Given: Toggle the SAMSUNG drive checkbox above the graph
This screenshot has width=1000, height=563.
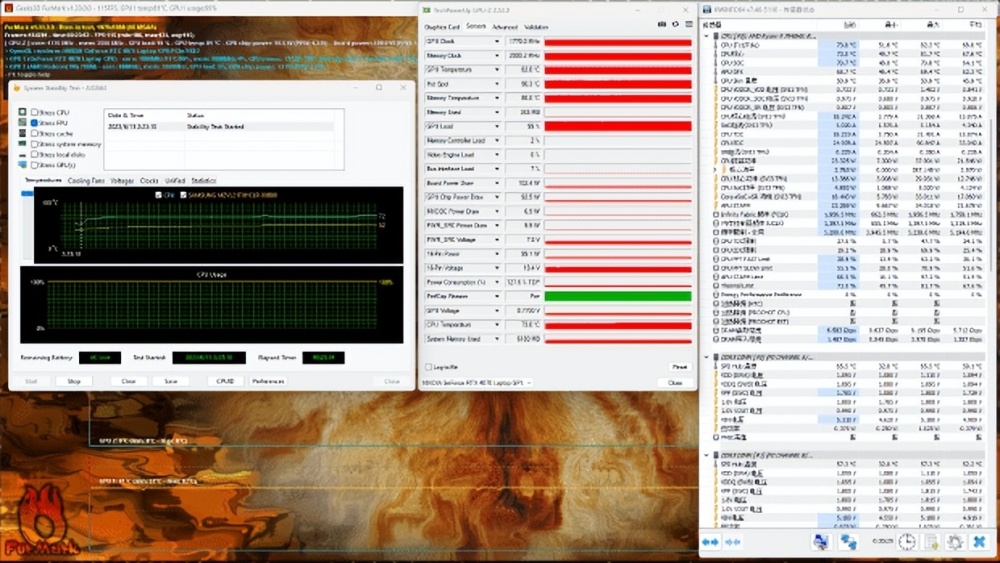Looking at the screenshot, I should coord(183,195).
